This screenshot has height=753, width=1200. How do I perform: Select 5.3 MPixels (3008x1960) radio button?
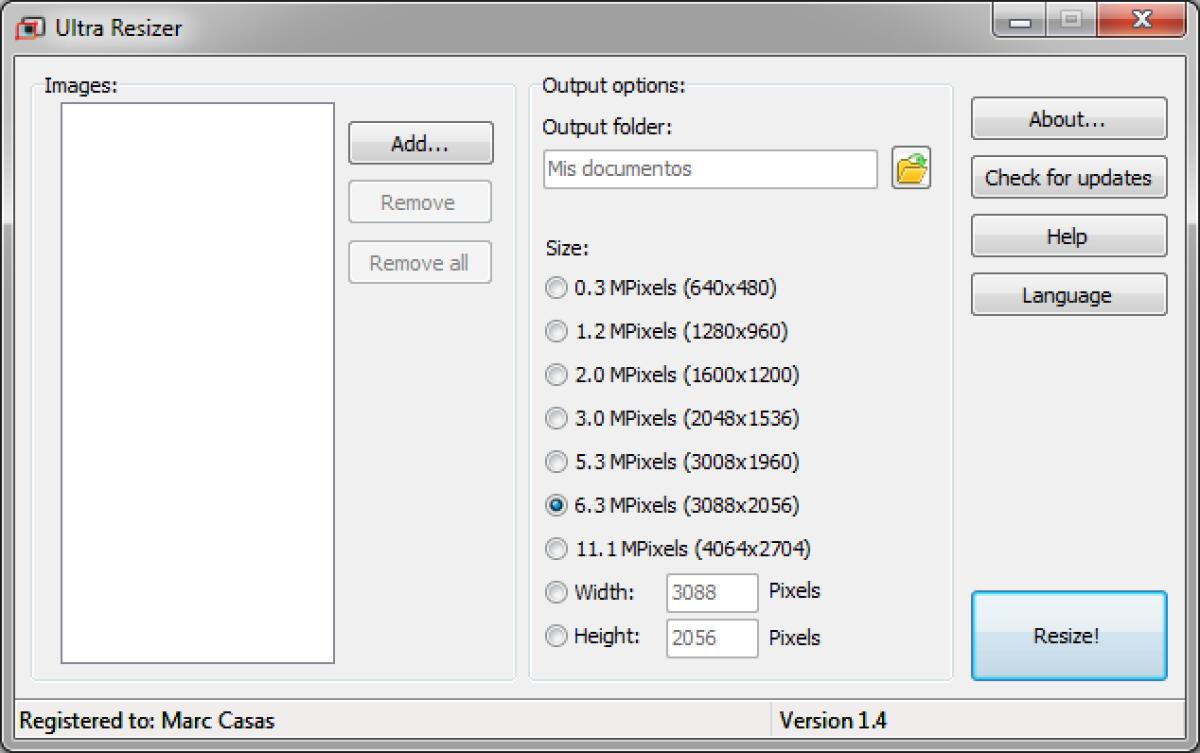click(556, 462)
